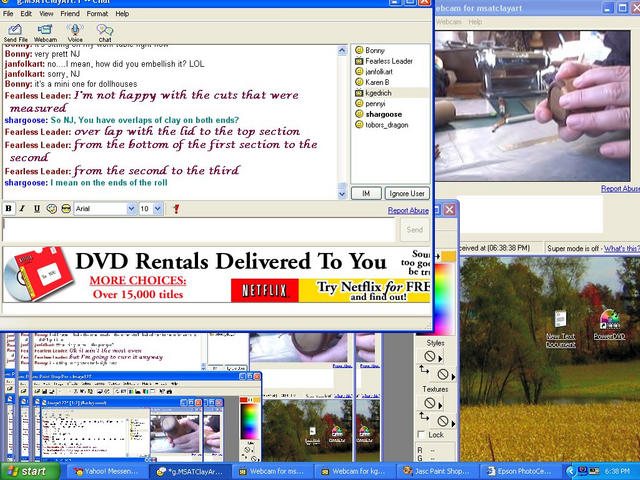Click the second Styles swatch with flyout arrow
The width and height of the screenshot is (640, 480).
click(x=446, y=374)
